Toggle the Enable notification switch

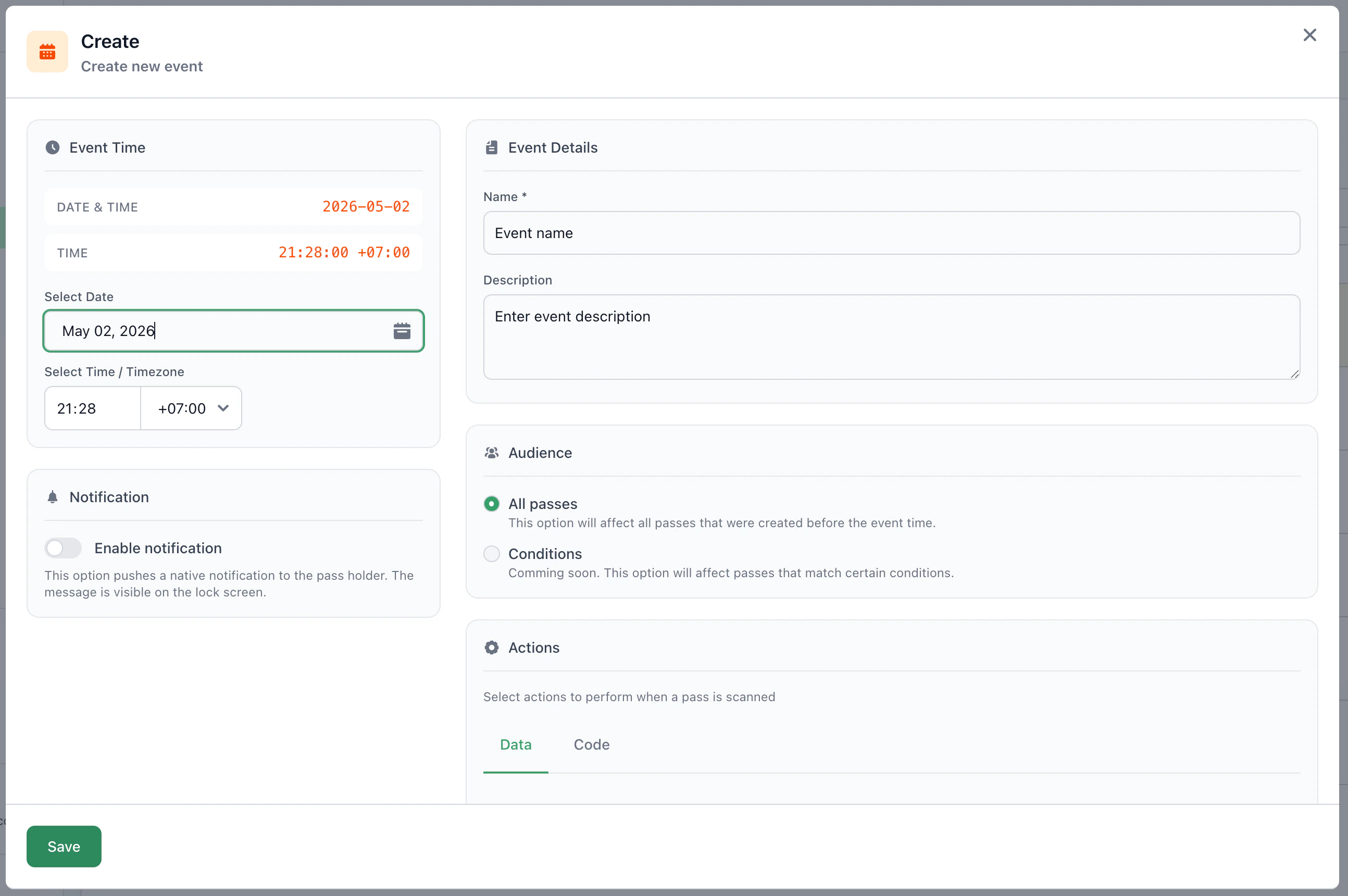(64, 548)
